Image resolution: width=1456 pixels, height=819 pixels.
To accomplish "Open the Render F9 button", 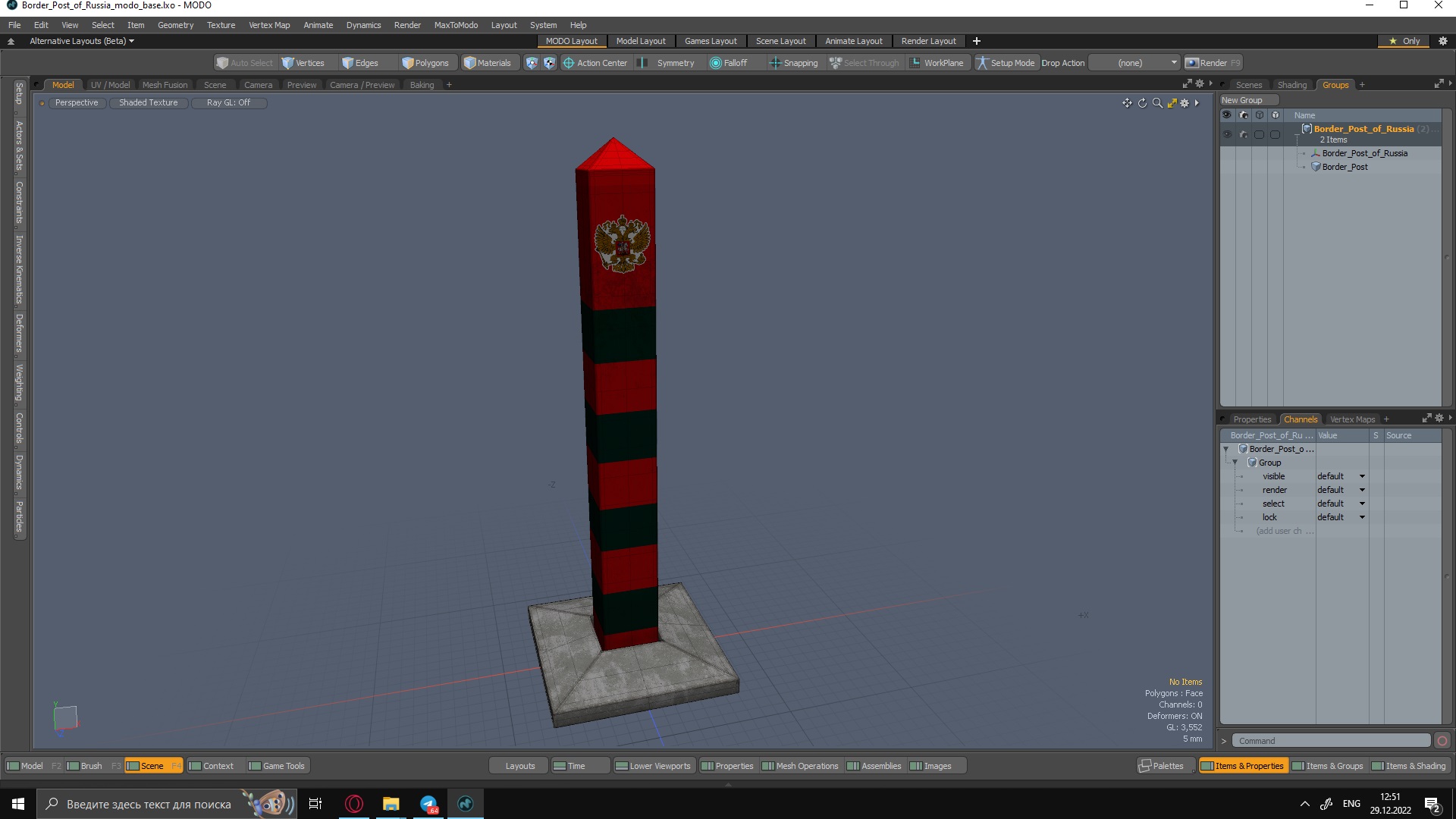I will coord(1213,63).
